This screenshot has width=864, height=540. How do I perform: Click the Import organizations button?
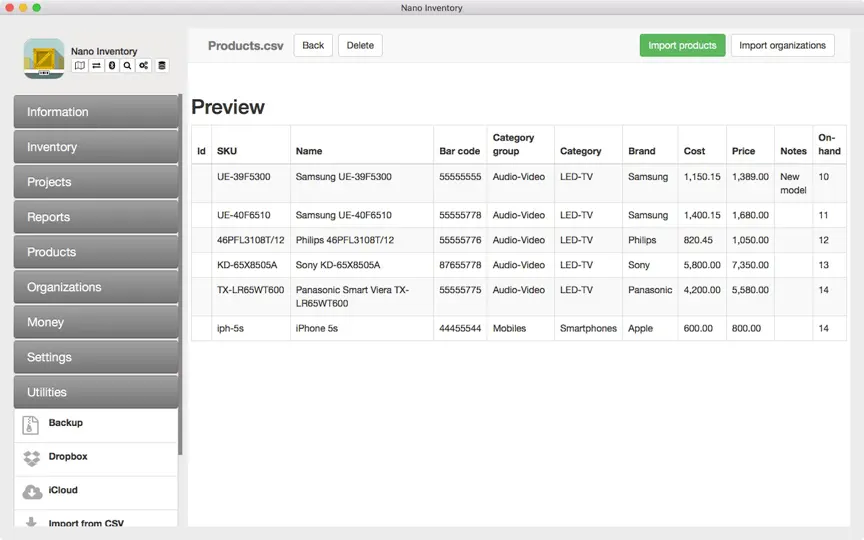[782, 45]
